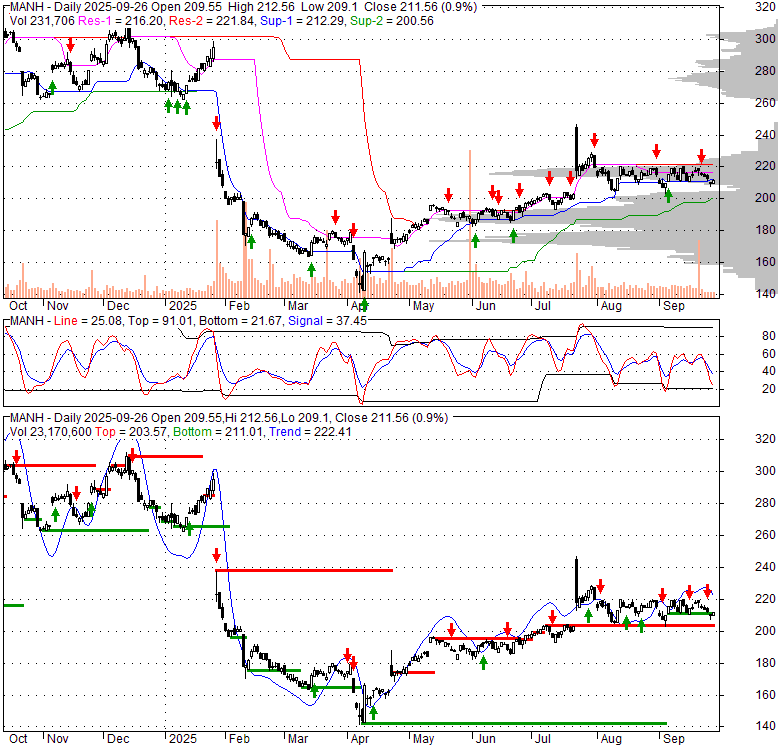Click the Nov label on bottom chart time axis
The image size is (780, 745).
58,739
